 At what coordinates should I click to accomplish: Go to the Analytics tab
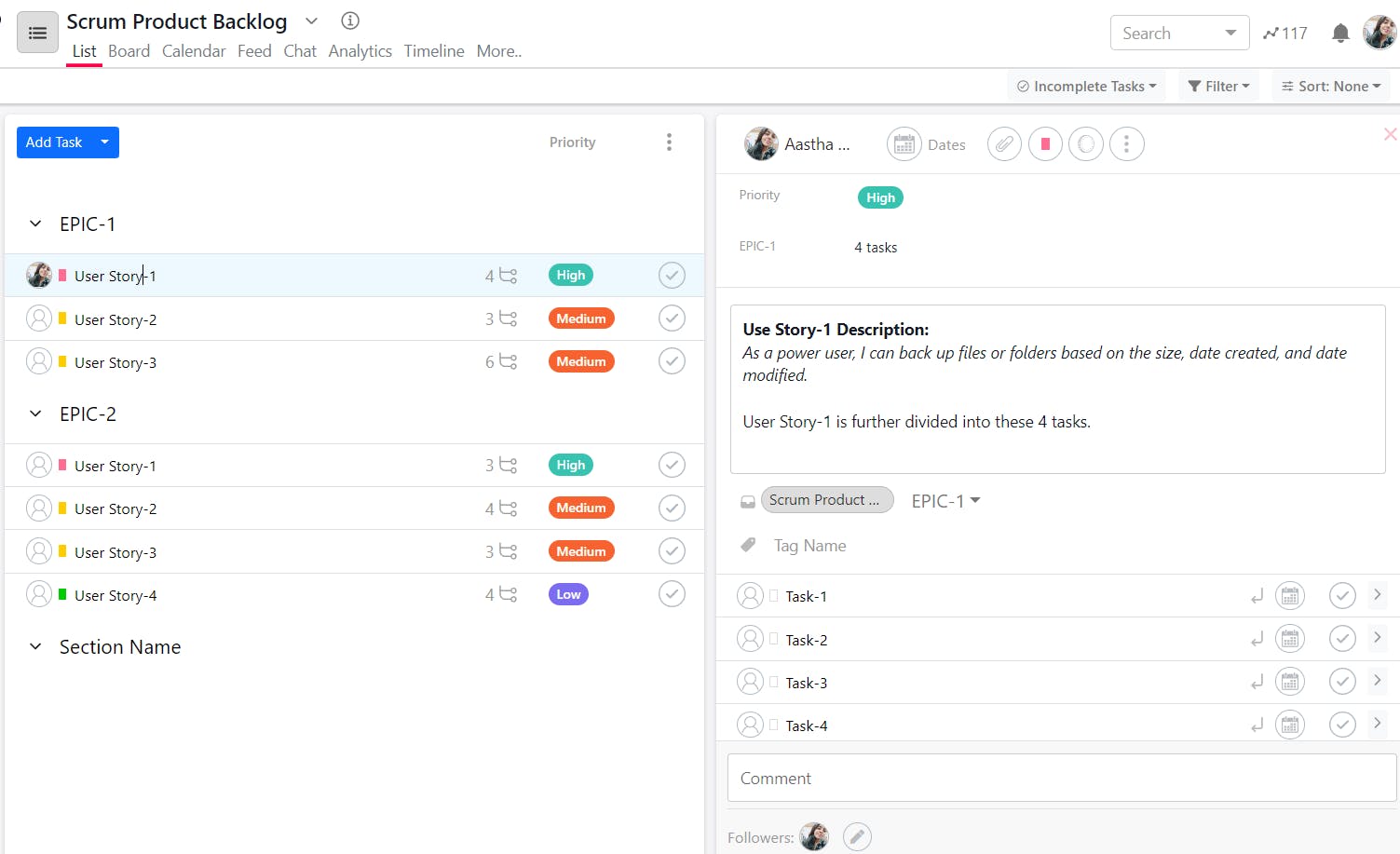[x=360, y=51]
